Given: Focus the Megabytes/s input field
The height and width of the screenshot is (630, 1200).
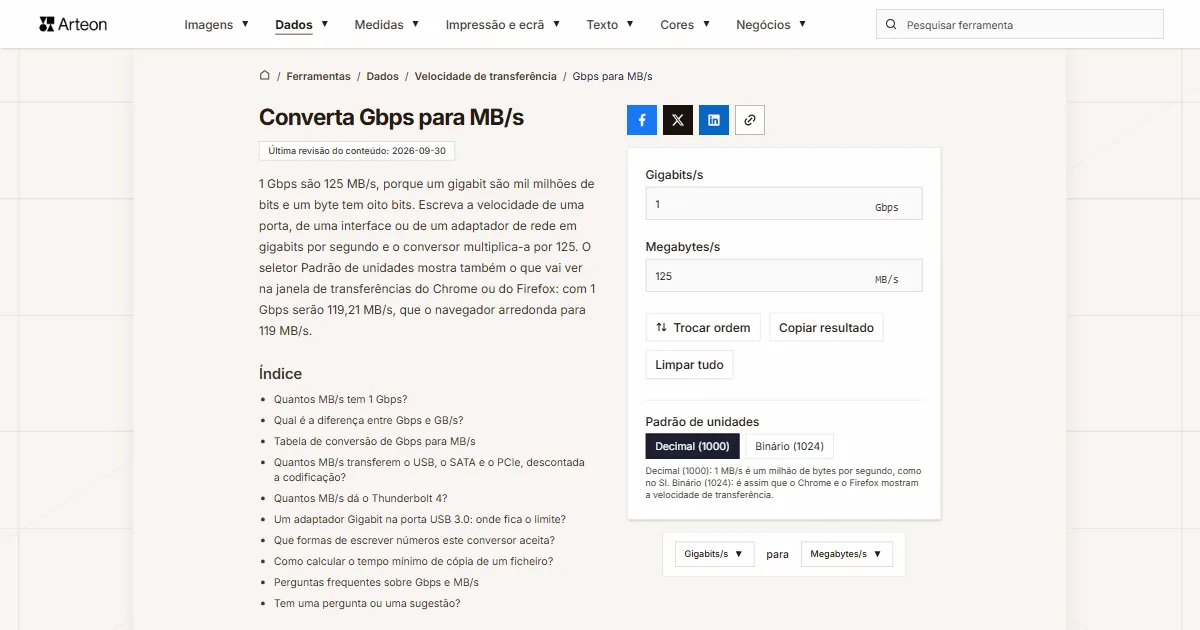Looking at the screenshot, I should (x=784, y=276).
